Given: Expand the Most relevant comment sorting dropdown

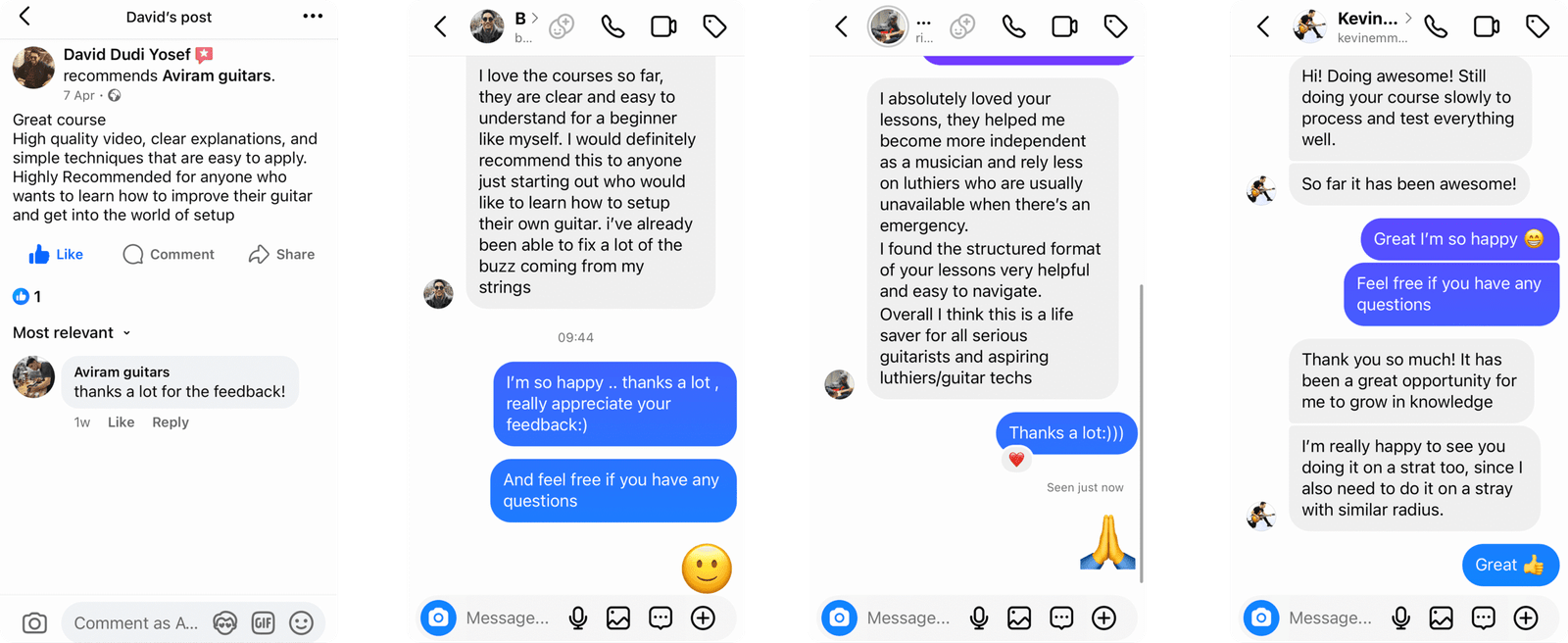Looking at the screenshot, I should pyautogui.click(x=72, y=333).
